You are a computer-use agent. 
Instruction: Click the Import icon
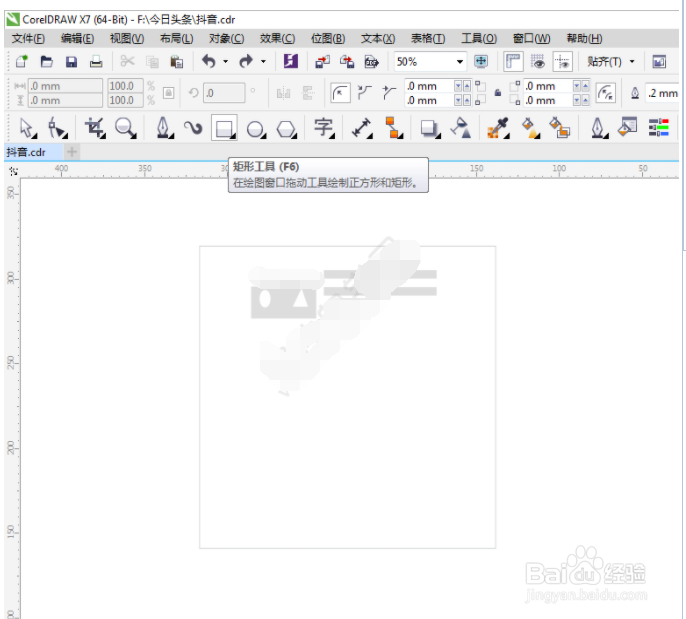click(x=322, y=62)
